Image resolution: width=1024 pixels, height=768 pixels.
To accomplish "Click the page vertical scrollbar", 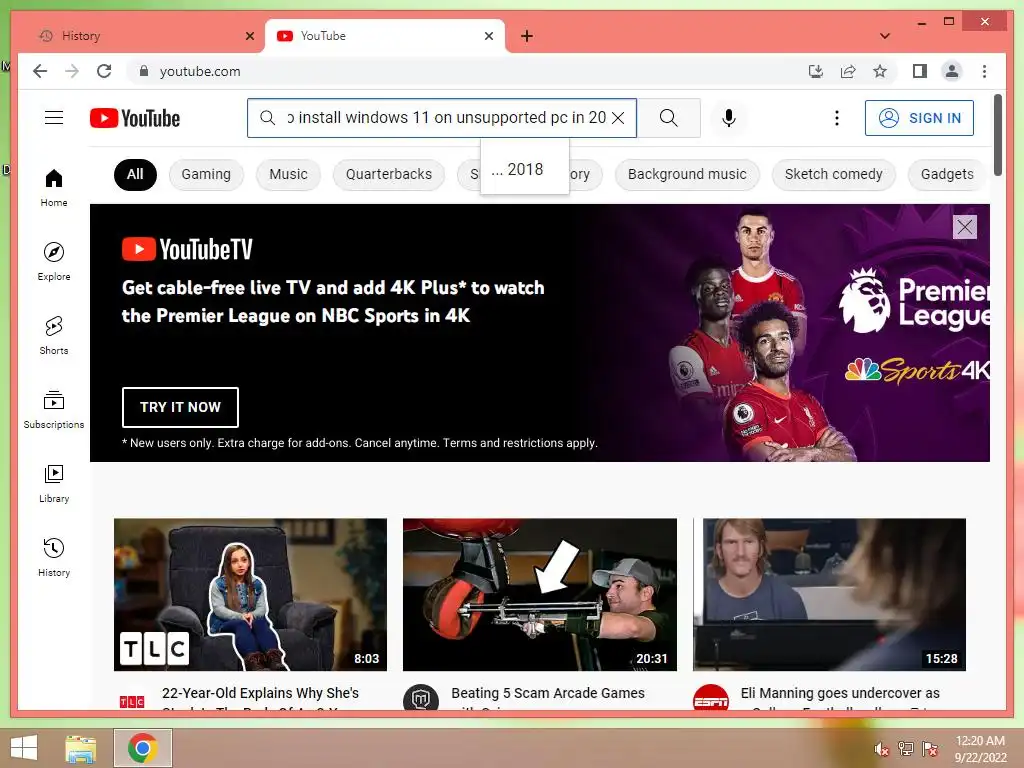I will click(x=998, y=135).
